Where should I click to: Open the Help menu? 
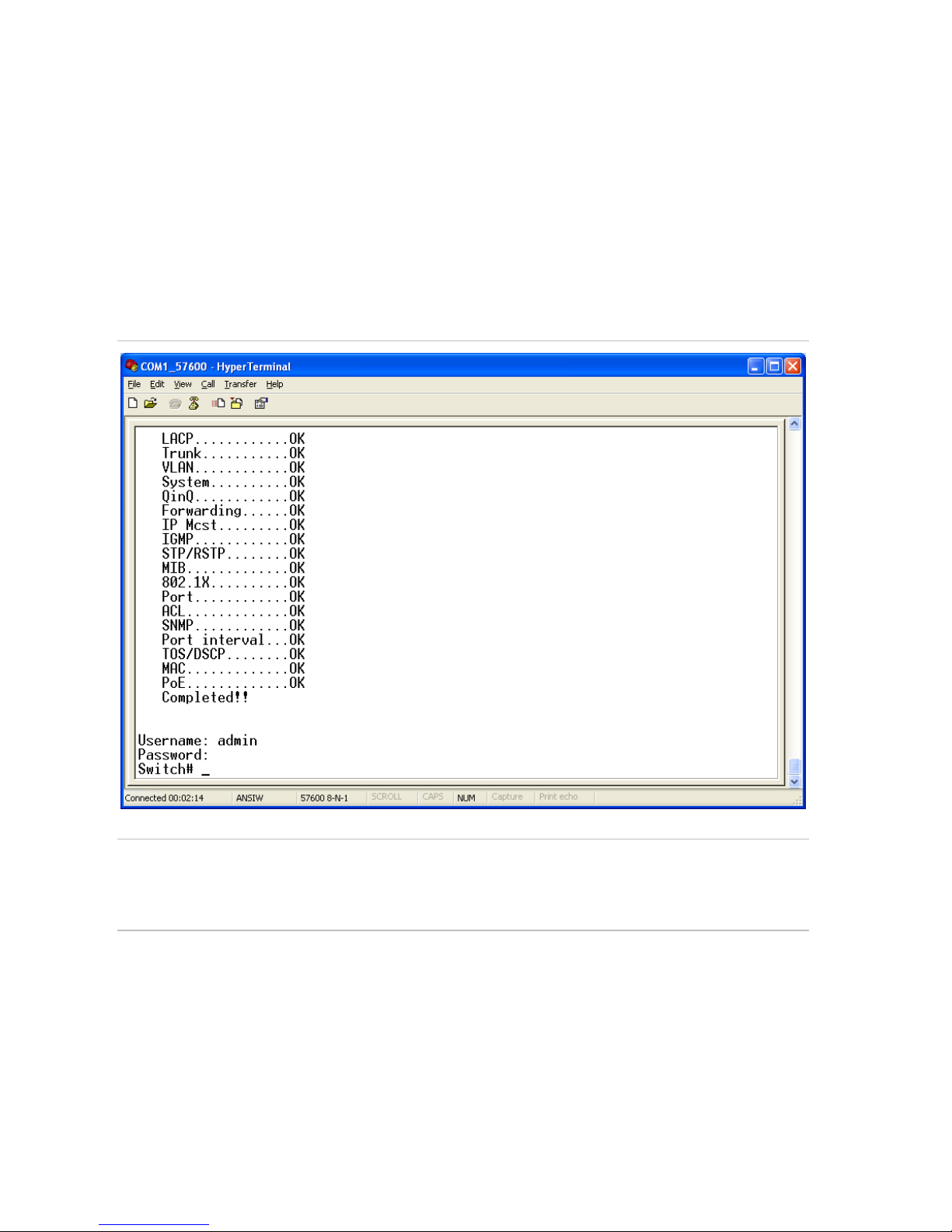[274, 384]
